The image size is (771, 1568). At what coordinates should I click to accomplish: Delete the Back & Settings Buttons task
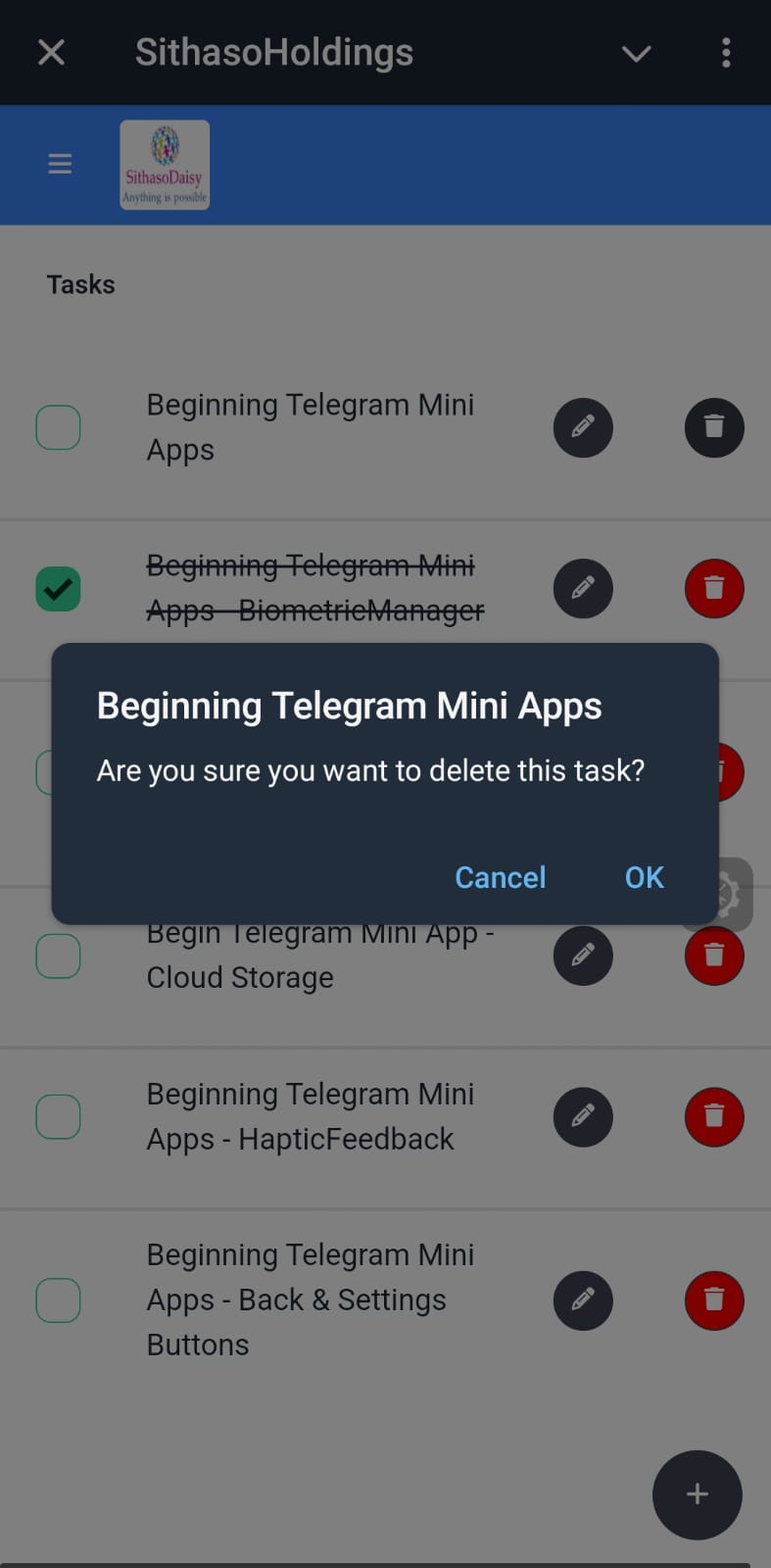pos(714,1300)
